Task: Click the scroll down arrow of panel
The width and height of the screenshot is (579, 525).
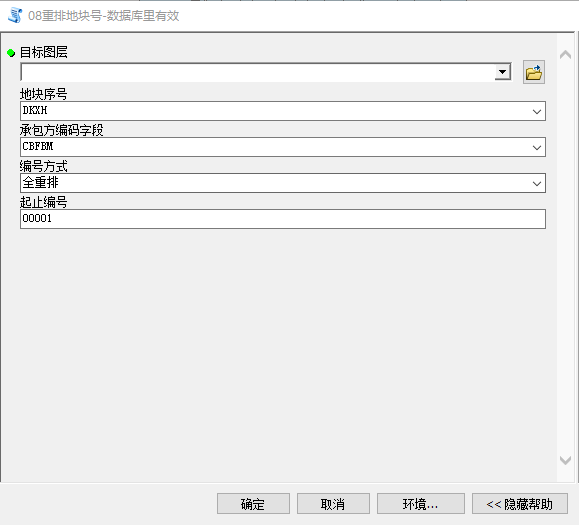Action: click(x=565, y=460)
